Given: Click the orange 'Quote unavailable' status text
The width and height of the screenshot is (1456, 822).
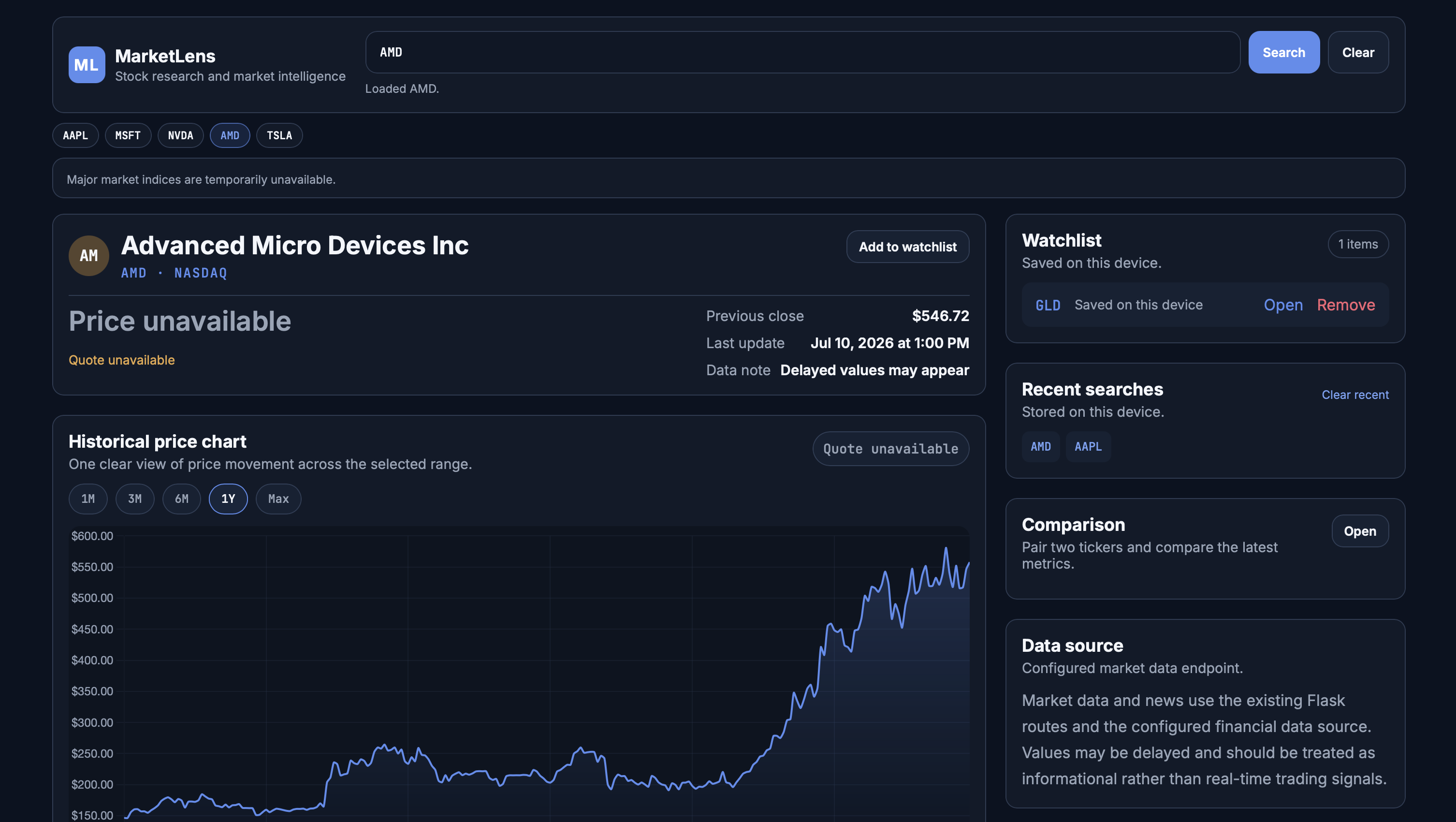Looking at the screenshot, I should point(121,360).
